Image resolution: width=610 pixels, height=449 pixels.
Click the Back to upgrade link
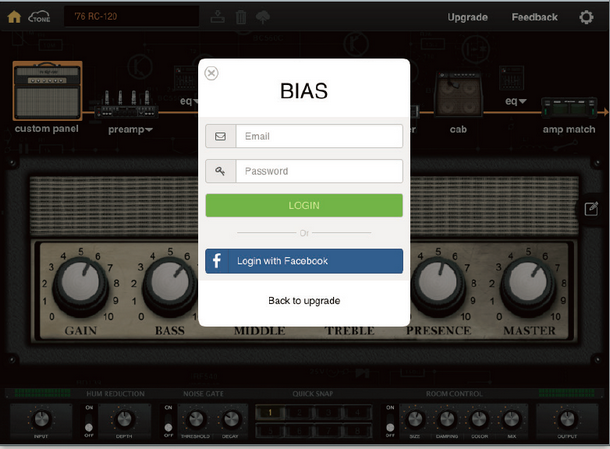tap(304, 300)
